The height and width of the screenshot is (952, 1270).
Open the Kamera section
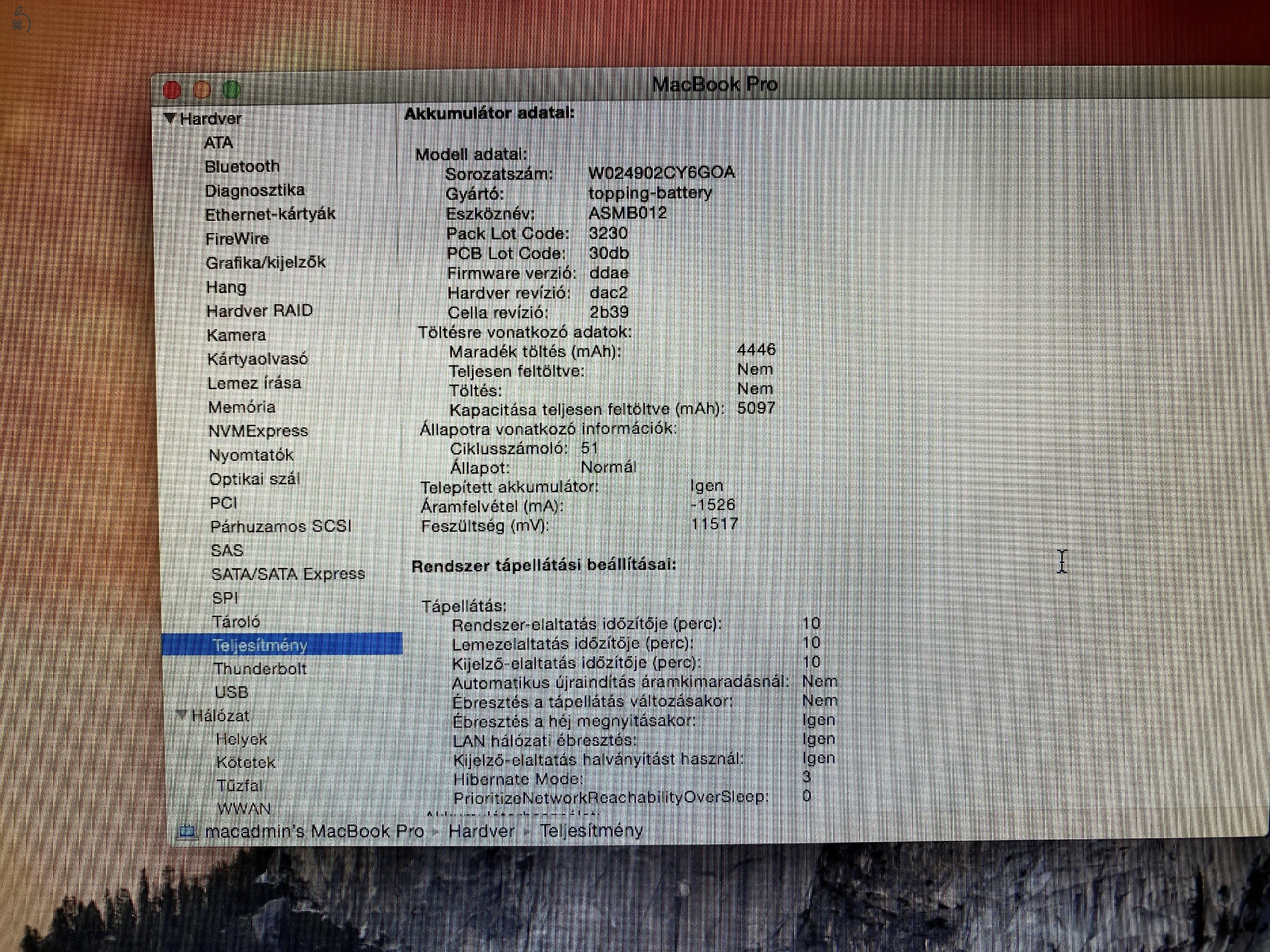[x=237, y=335]
